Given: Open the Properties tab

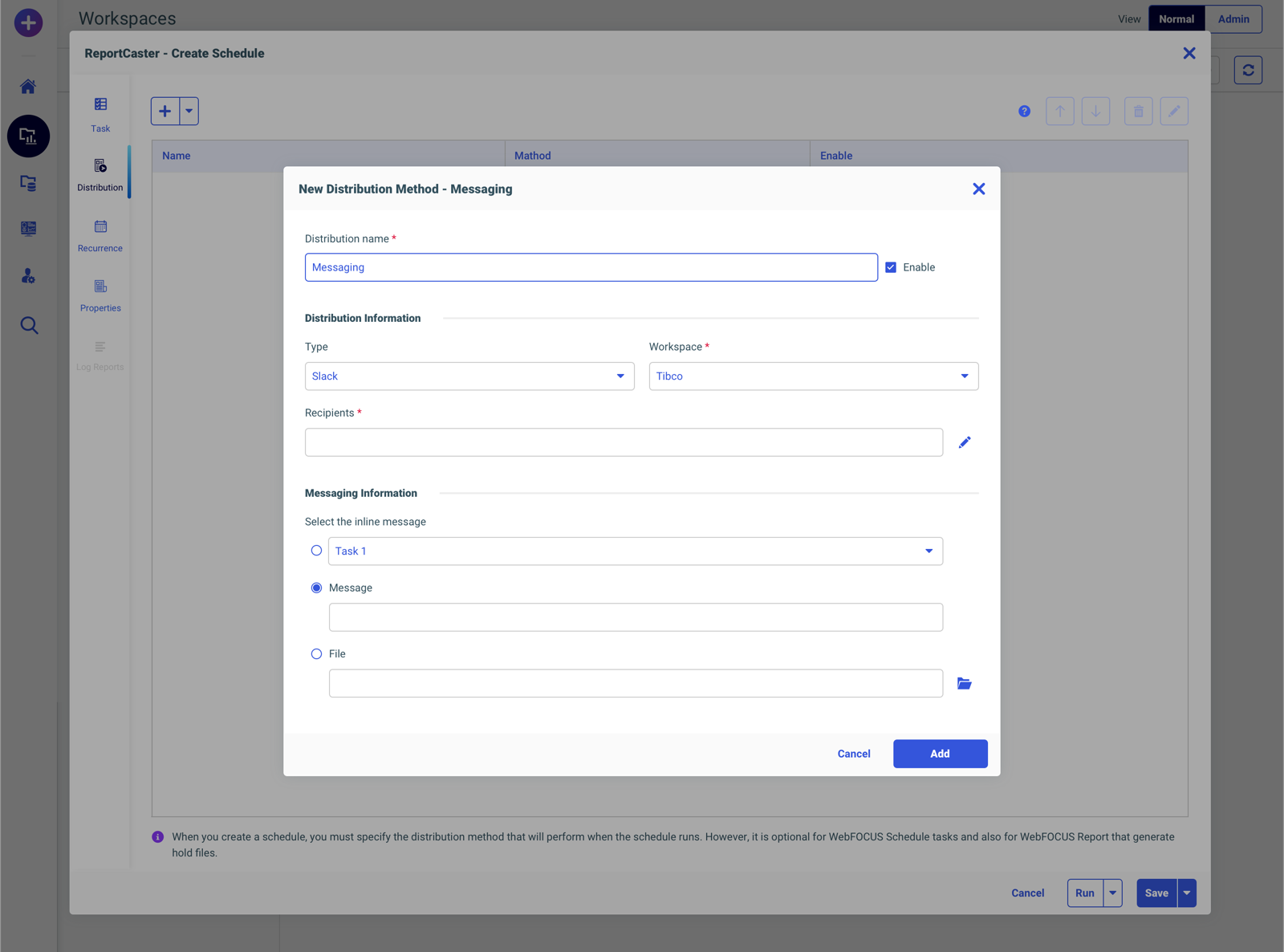Looking at the screenshot, I should [x=100, y=295].
